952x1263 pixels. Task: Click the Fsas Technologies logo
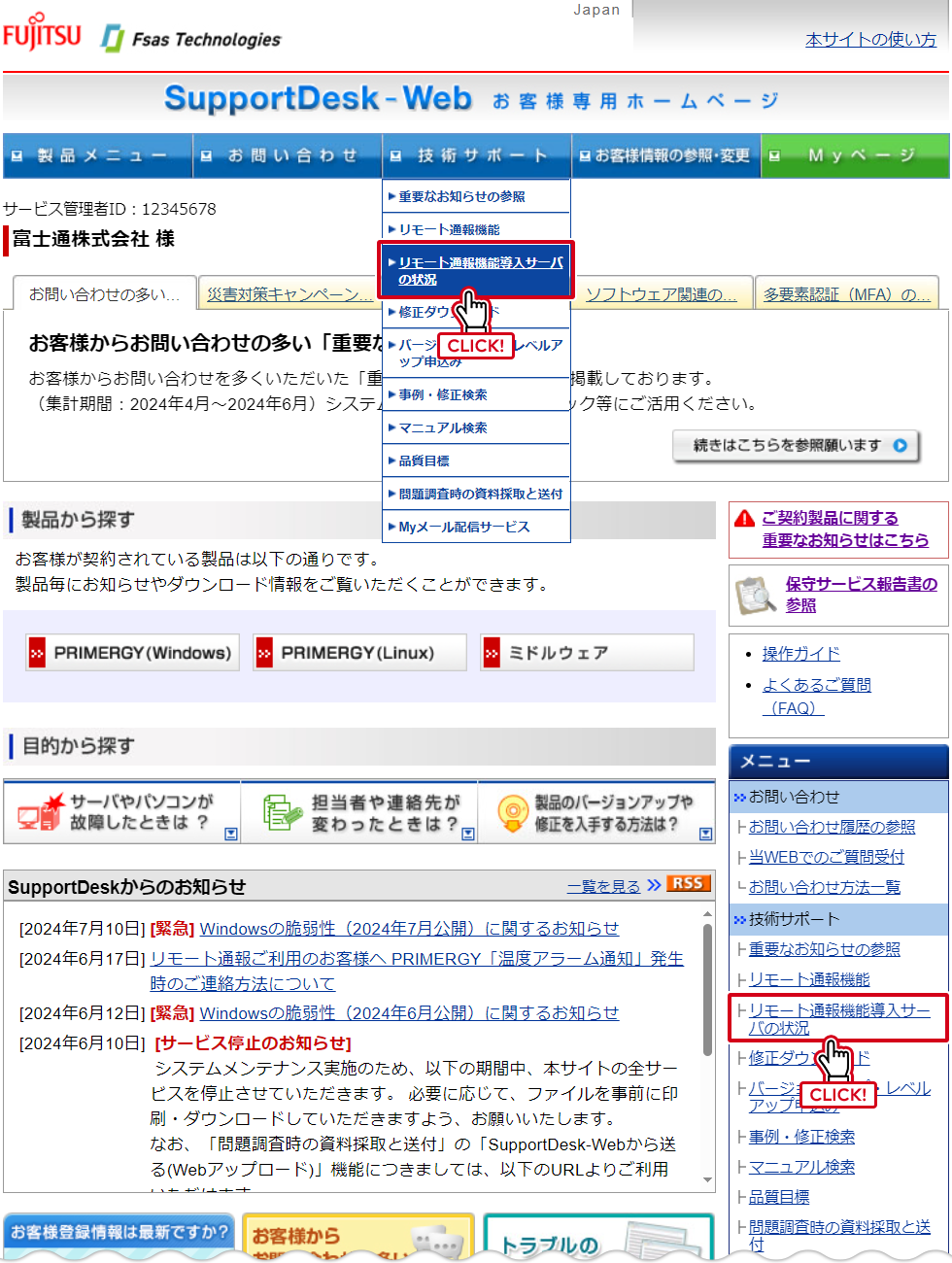point(191,39)
